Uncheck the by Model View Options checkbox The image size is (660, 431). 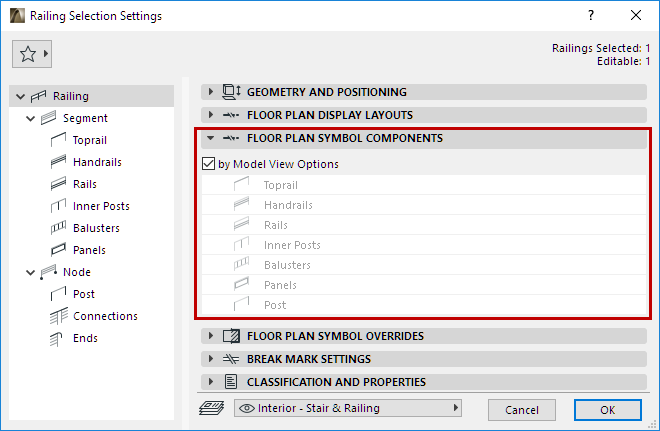[209, 164]
